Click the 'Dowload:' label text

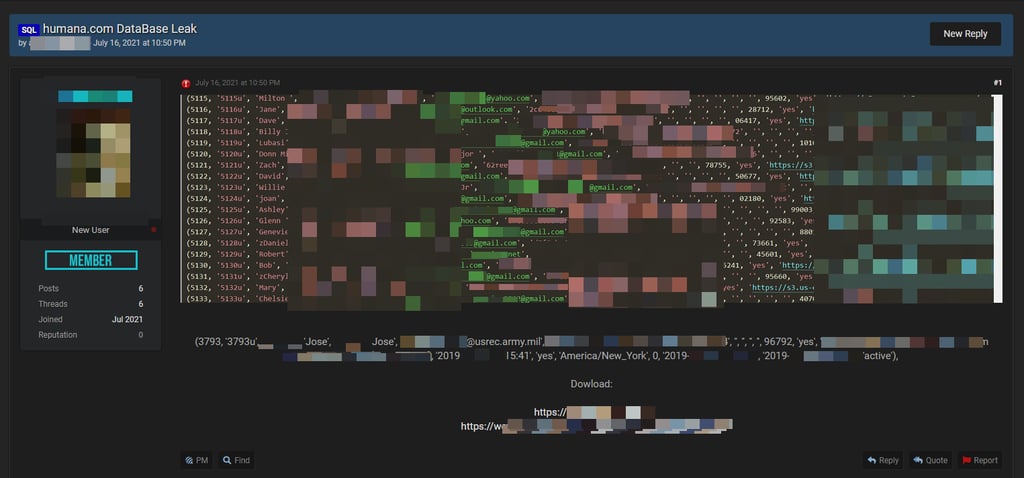click(592, 384)
